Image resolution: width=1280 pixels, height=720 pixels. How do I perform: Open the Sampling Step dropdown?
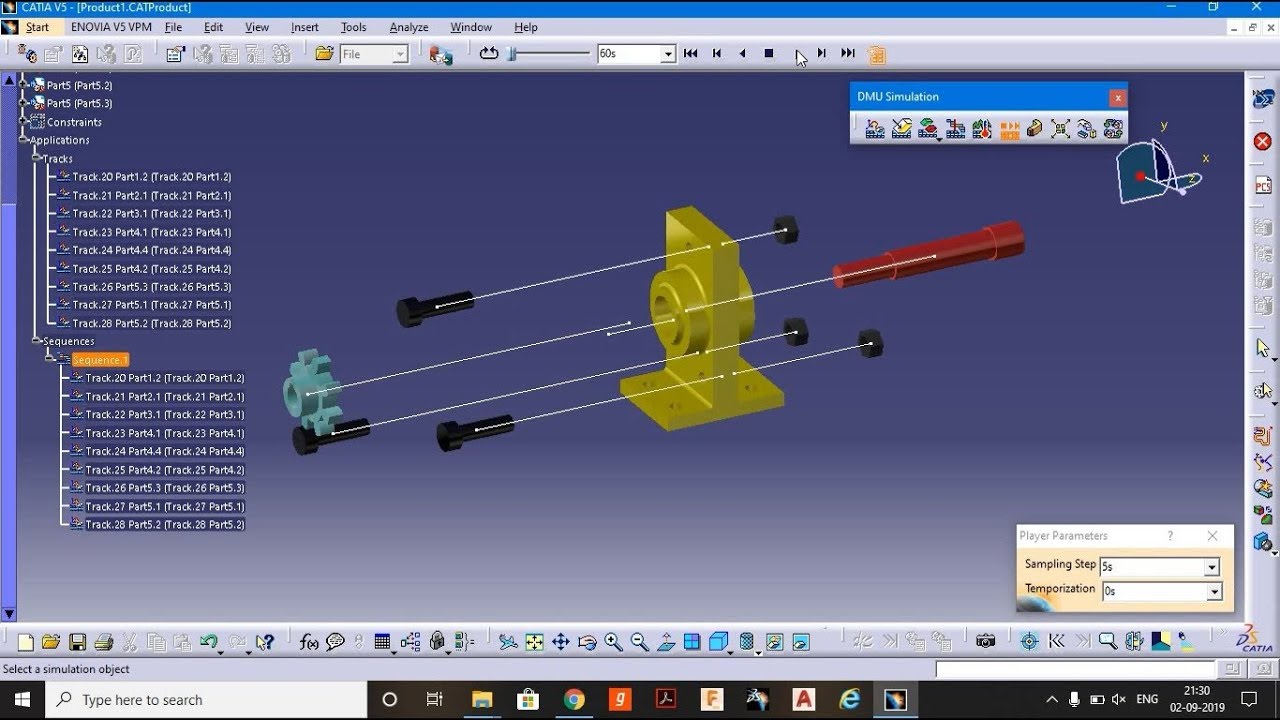click(1211, 567)
